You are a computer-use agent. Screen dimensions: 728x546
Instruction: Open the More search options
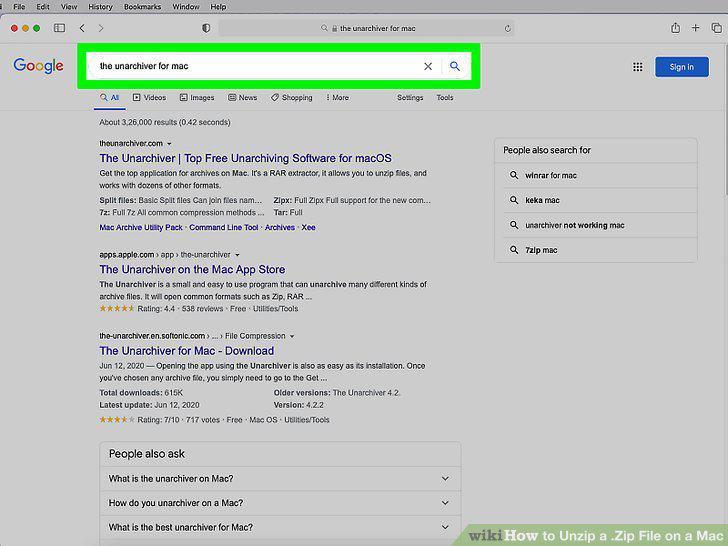(338, 98)
